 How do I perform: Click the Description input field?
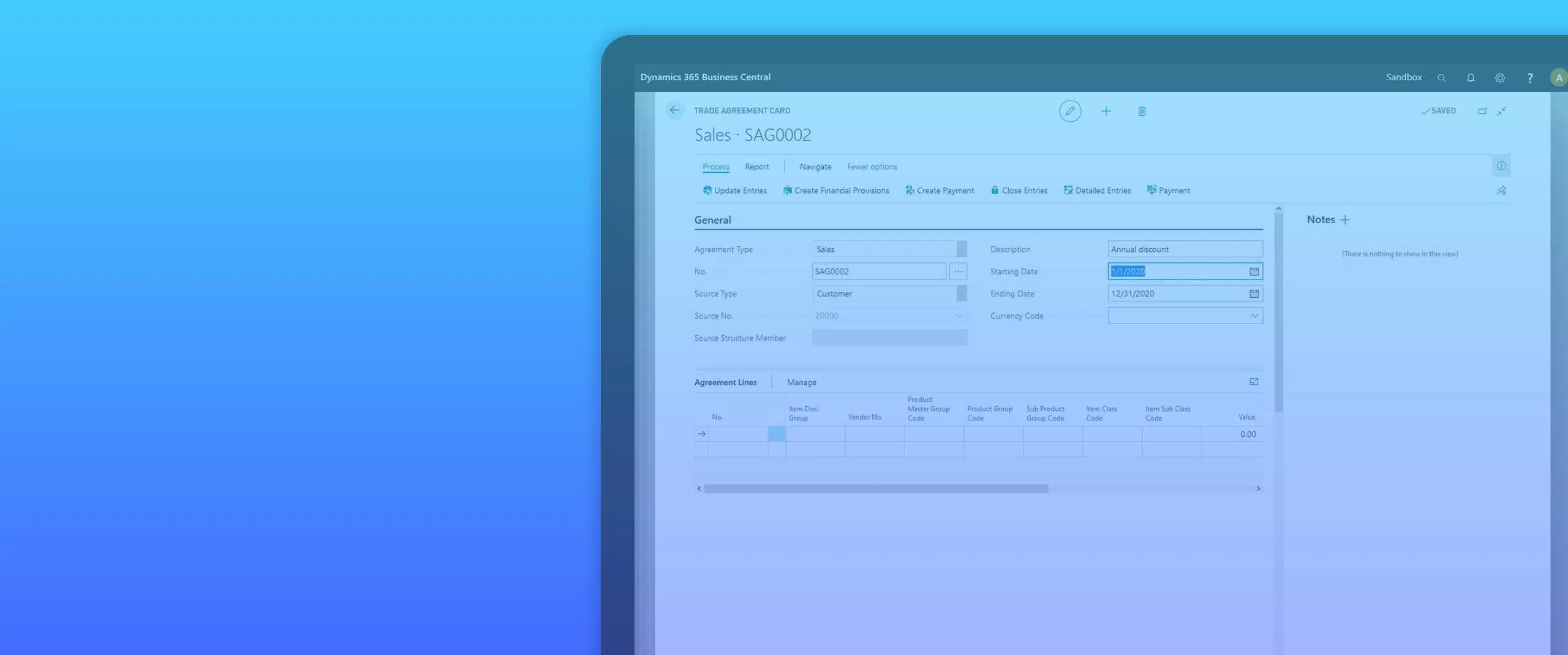(x=1185, y=249)
